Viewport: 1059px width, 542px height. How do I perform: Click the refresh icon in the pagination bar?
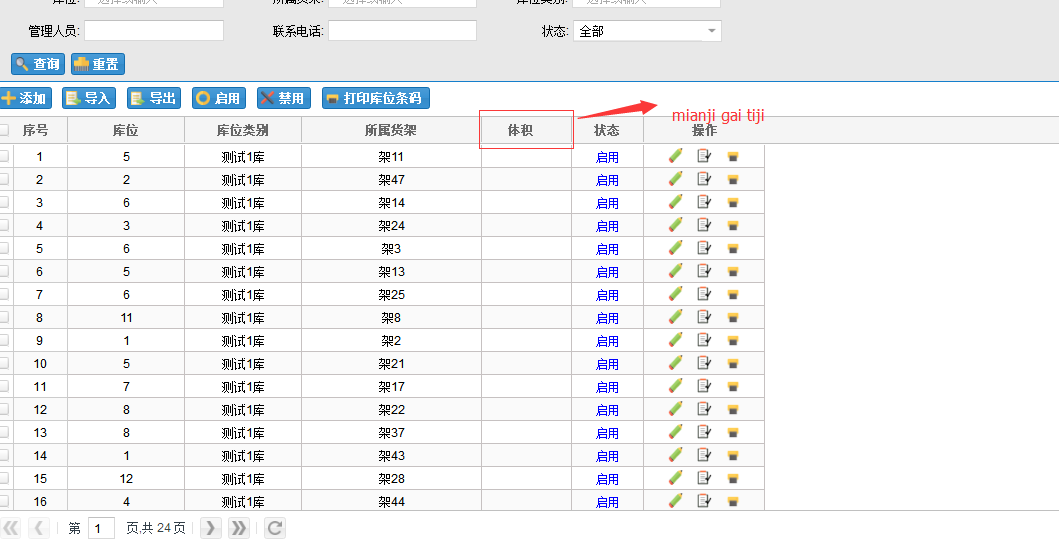pyautogui.click(x=275, y=528)
